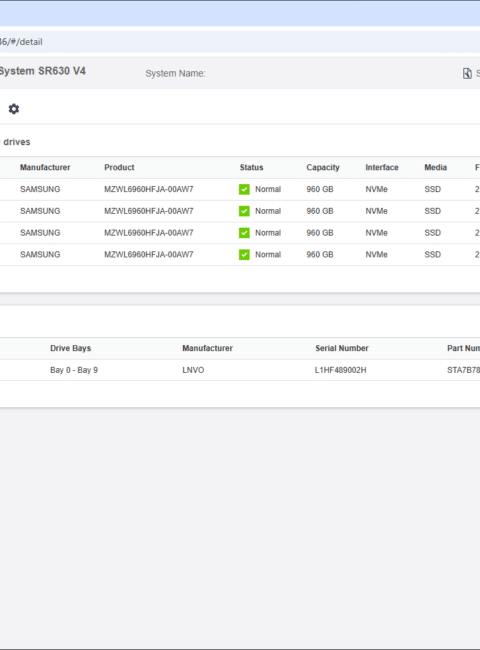
Task: Click the green status checkmark of fourth drive
Action: [x=244, y=255]
